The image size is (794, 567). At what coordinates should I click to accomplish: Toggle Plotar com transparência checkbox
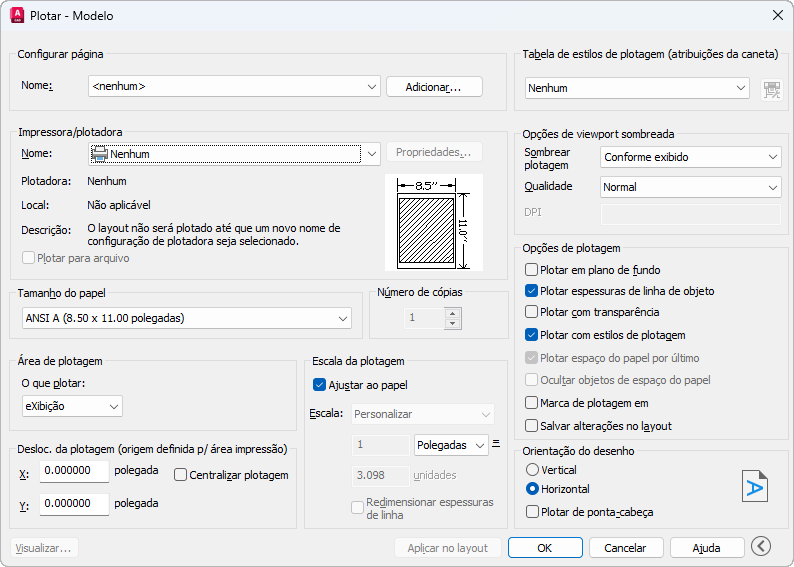531,313
